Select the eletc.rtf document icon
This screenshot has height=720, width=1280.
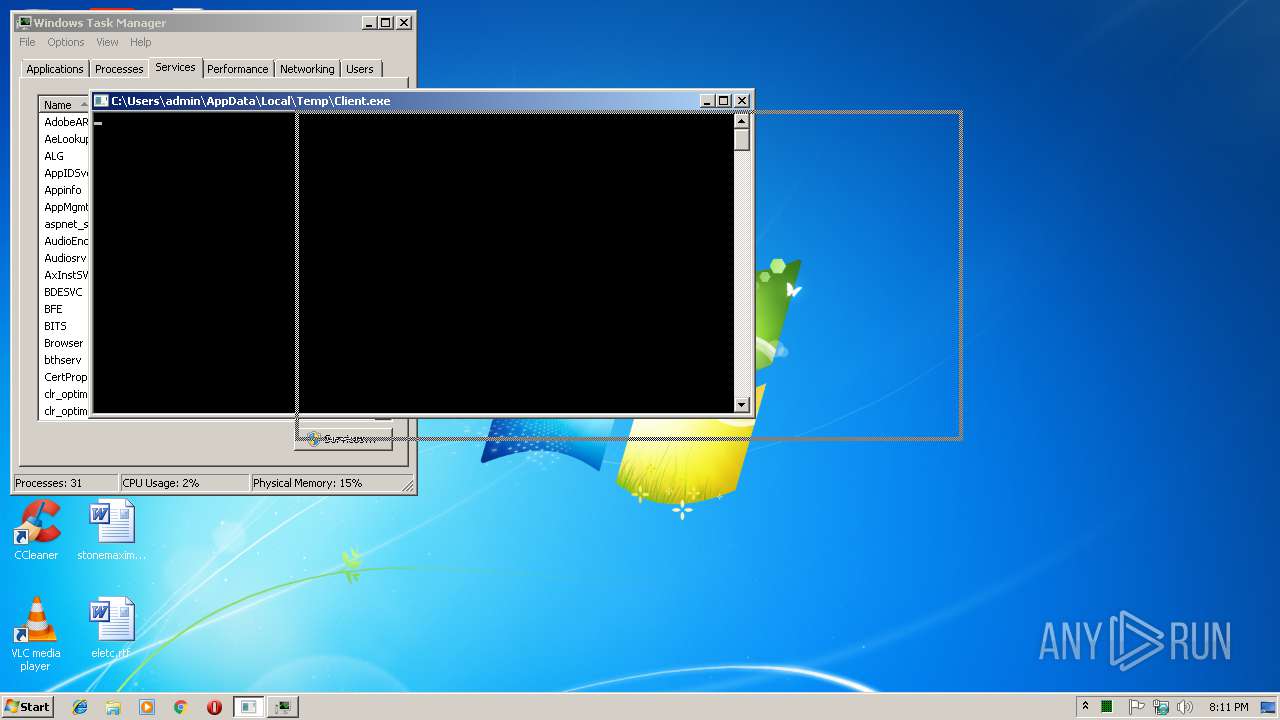111,629
